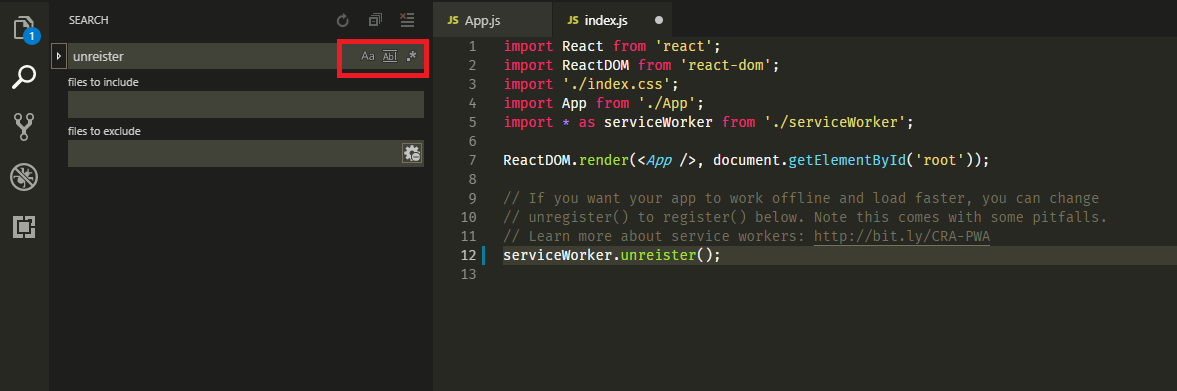
Task: Open the Search view icon
Action: tap(24, 77)
